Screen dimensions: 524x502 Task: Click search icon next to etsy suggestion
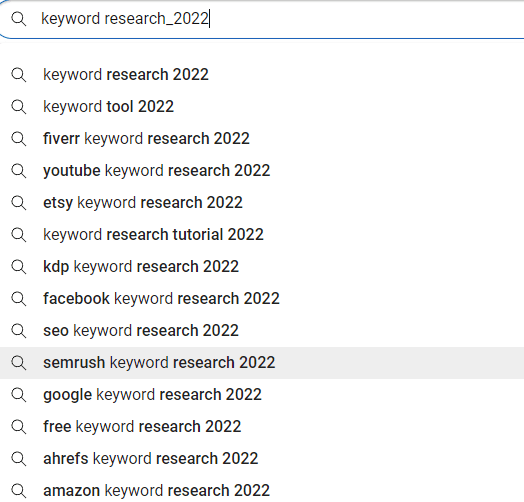coord(18,203)
